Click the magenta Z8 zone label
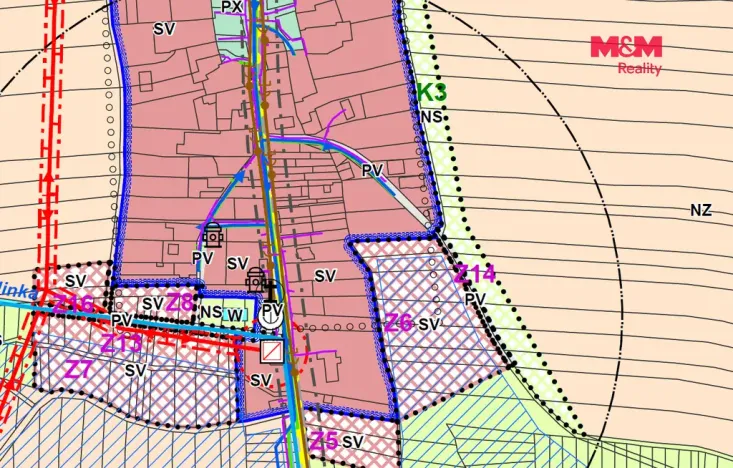 pyautogui.click(x=180, y=302)
